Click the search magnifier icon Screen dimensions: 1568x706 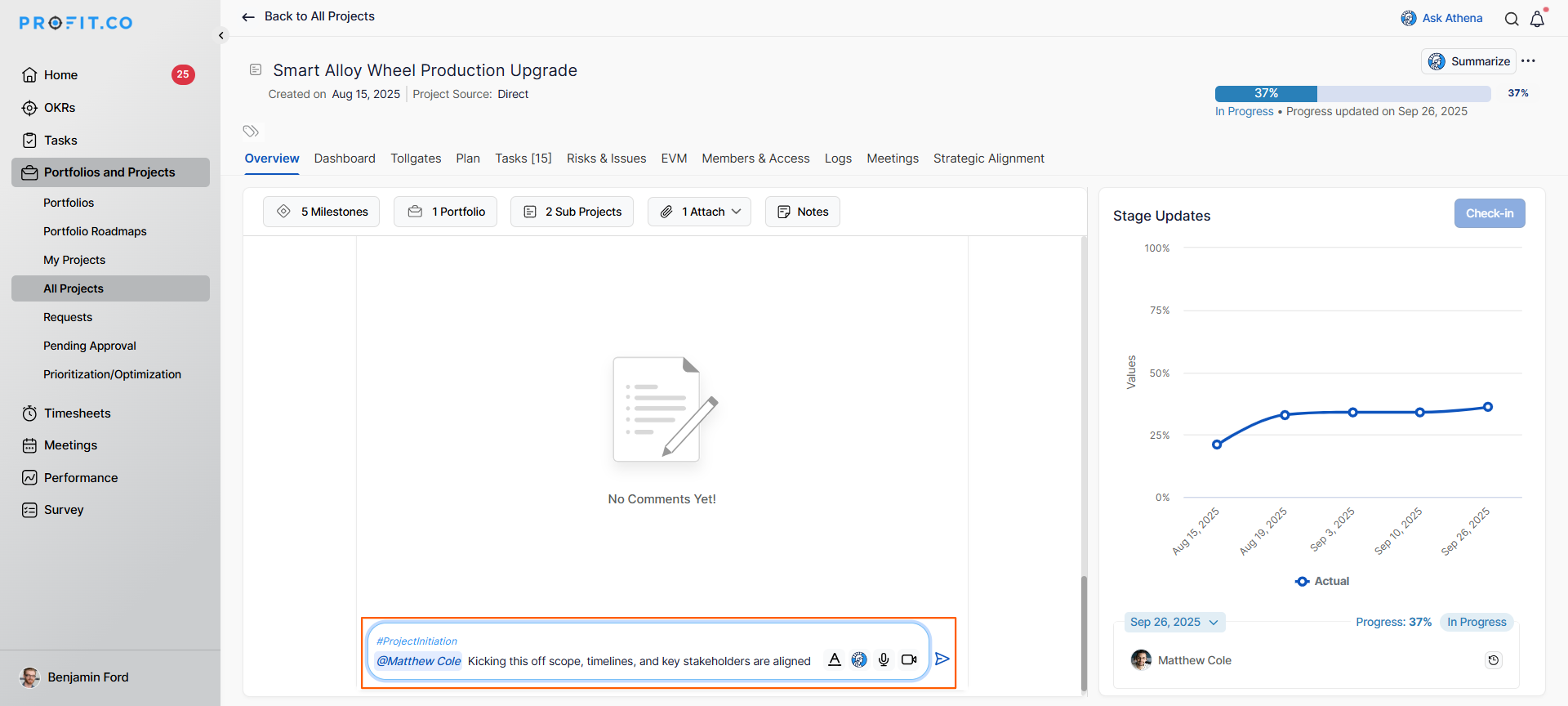[x=1512, y=19]
